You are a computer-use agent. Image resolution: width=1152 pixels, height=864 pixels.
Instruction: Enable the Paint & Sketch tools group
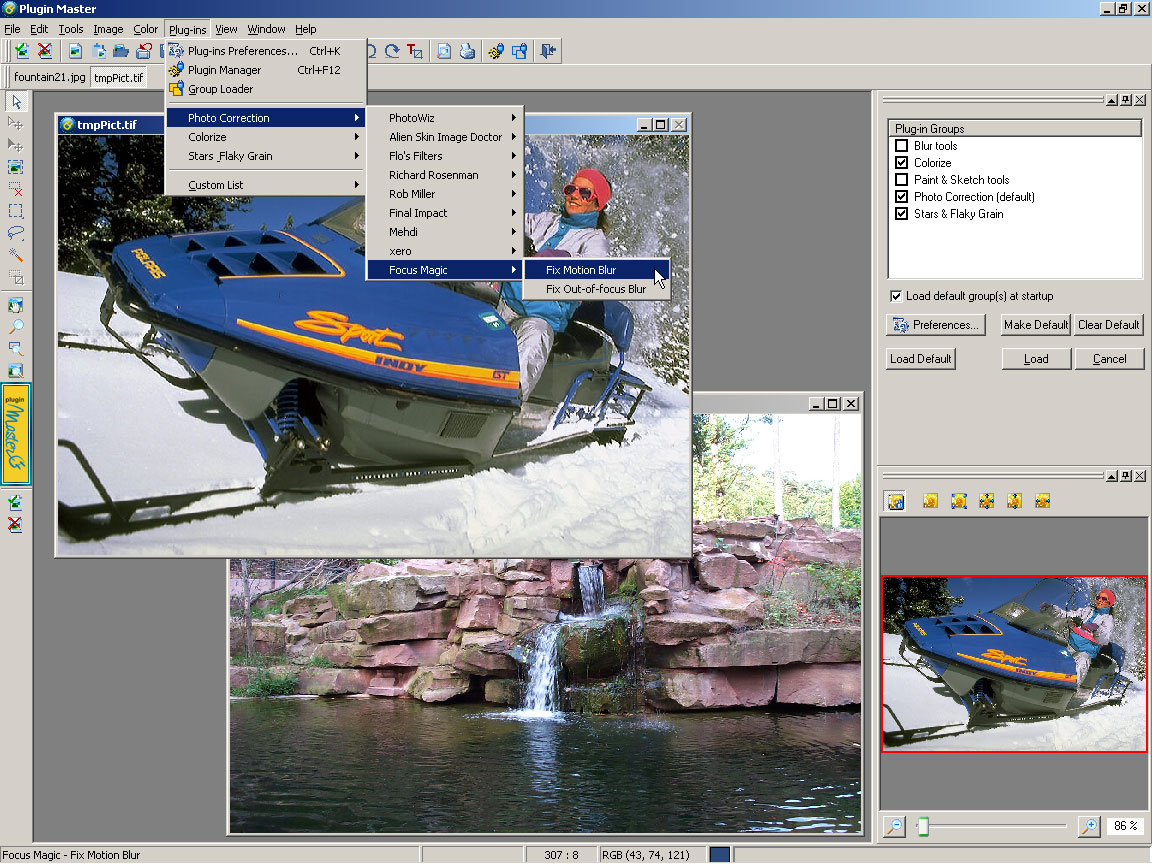pyautogui.click(x=901, y=179)
